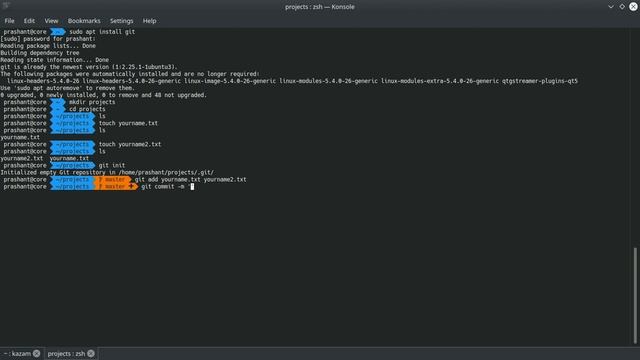Screen dimensions: 640x360
Task: Click 'git is already the newest version' line
Action: [x=89, y=67]
